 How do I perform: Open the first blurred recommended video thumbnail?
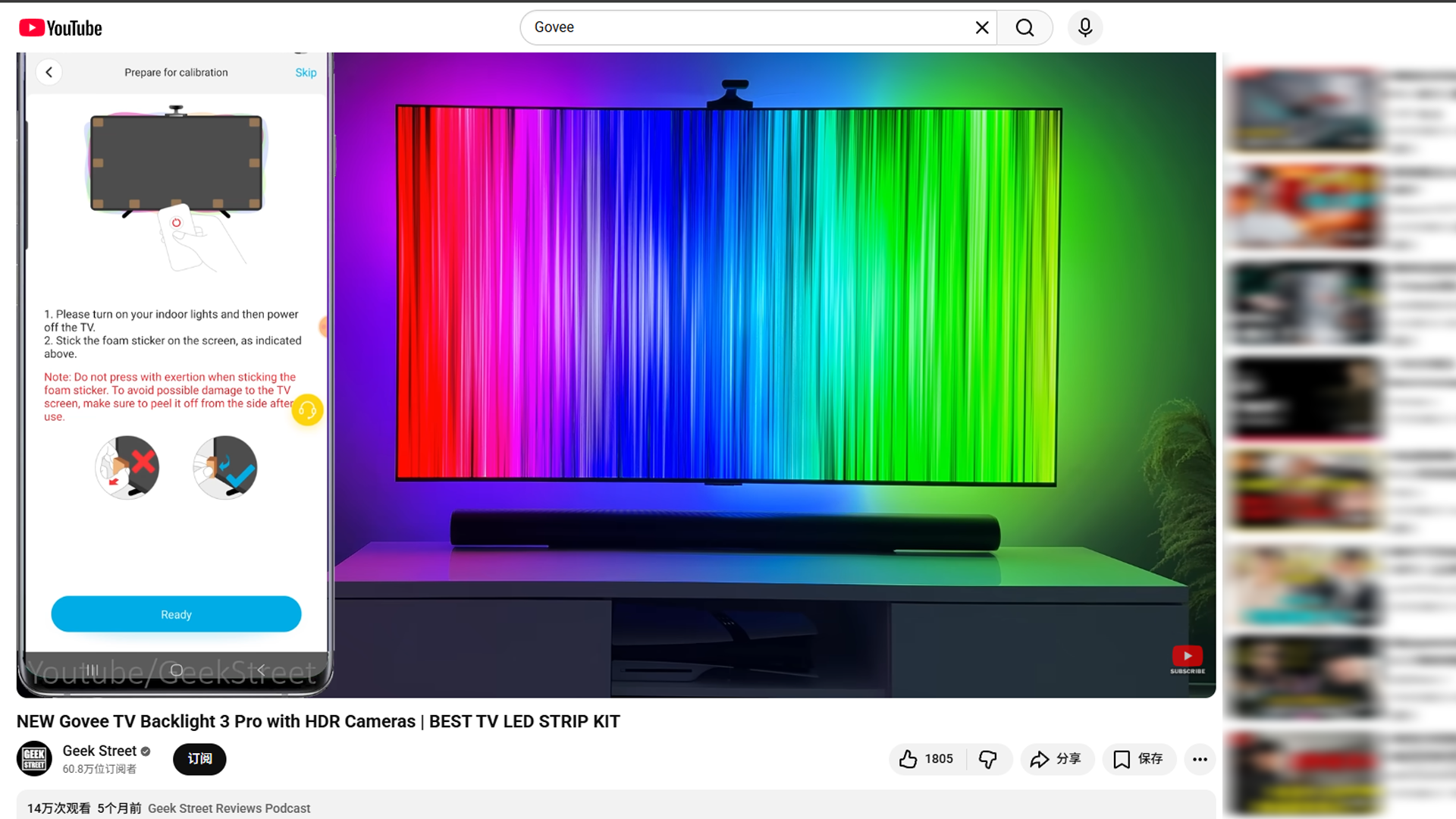pos(1303,110)
